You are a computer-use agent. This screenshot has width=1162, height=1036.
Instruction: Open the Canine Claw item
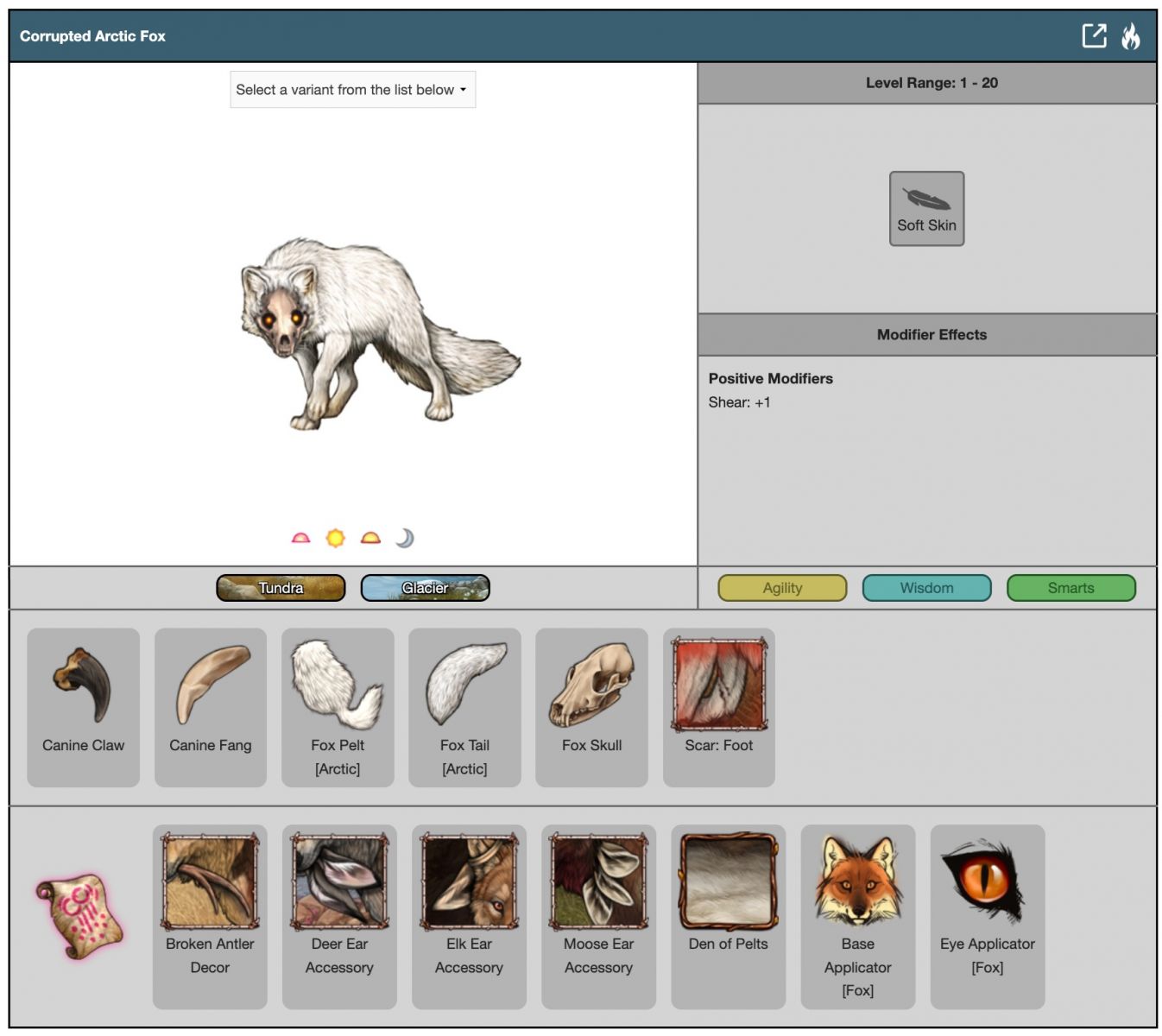[x=83, y=686]
